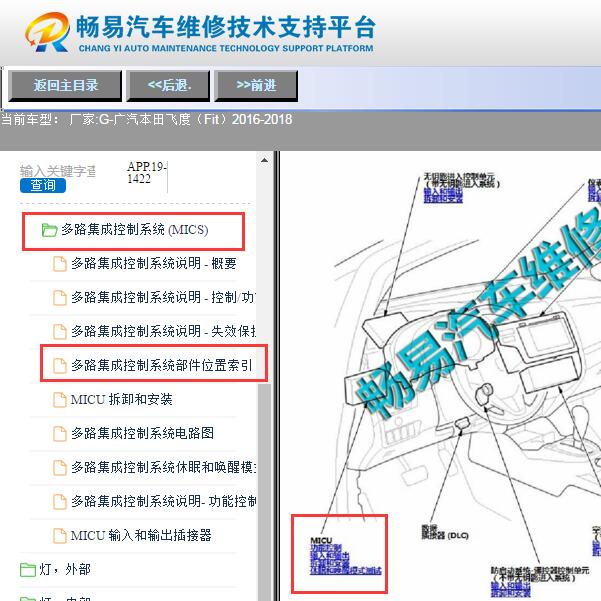Open 拆卸和安装 link under 无钥匙进入控制单元
Screen dimensions: 601x601
click(443, 199)
